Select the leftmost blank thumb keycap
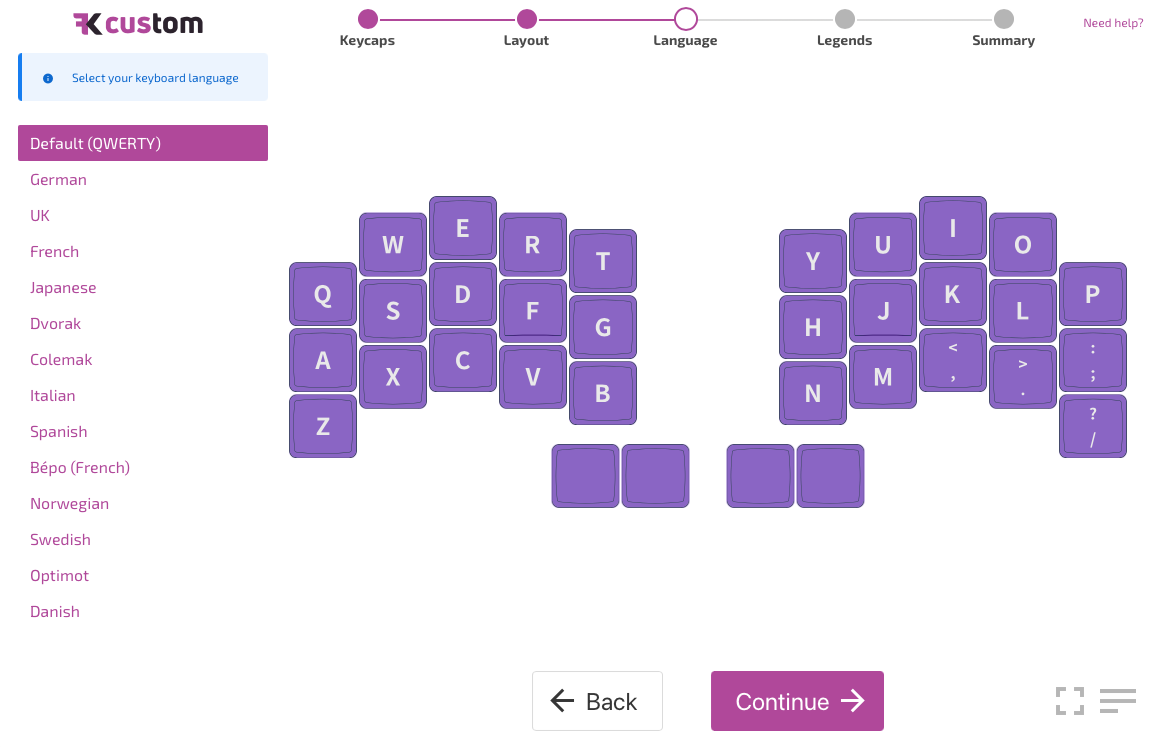1168x747 pixels. click(x=585, y=476)
